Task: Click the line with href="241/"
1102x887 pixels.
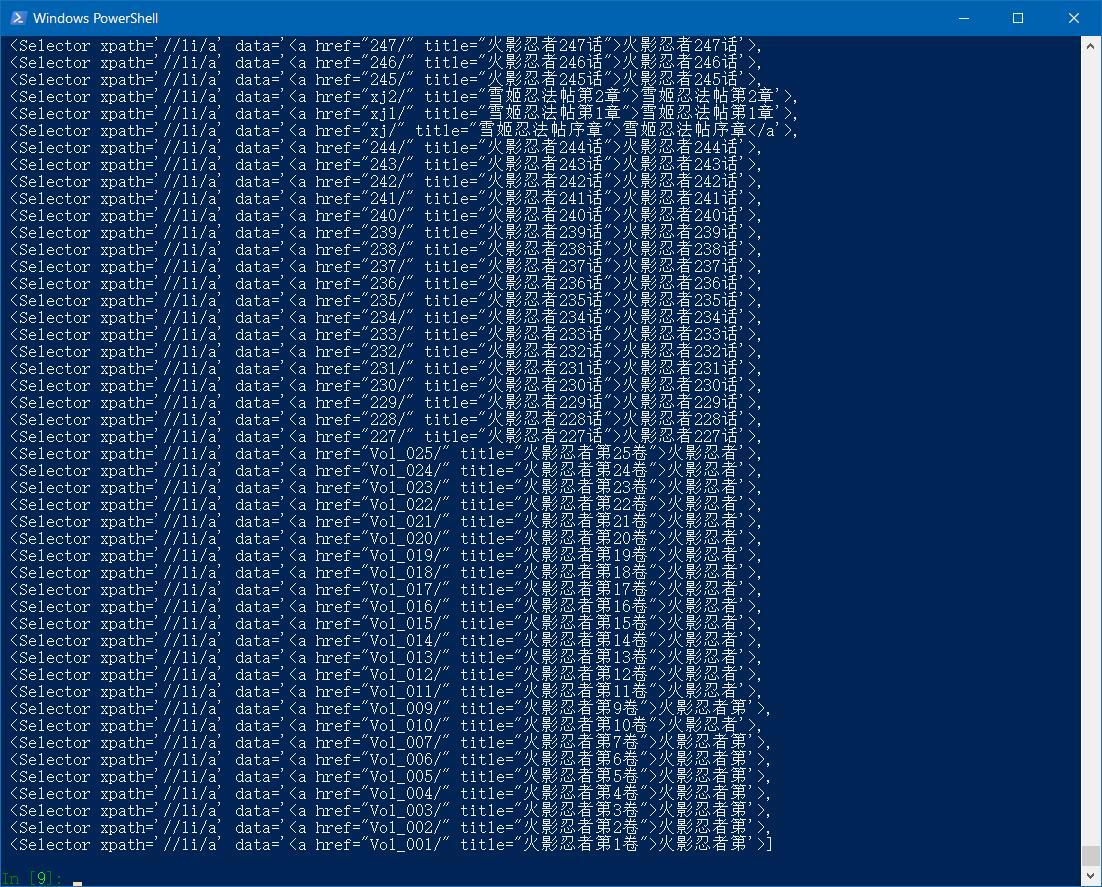Action: [x=386, y=198]
